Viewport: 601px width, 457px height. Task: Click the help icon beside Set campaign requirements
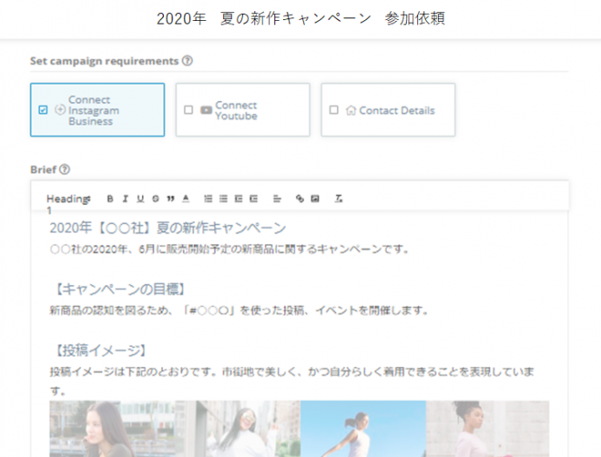[x=188, y=61]
